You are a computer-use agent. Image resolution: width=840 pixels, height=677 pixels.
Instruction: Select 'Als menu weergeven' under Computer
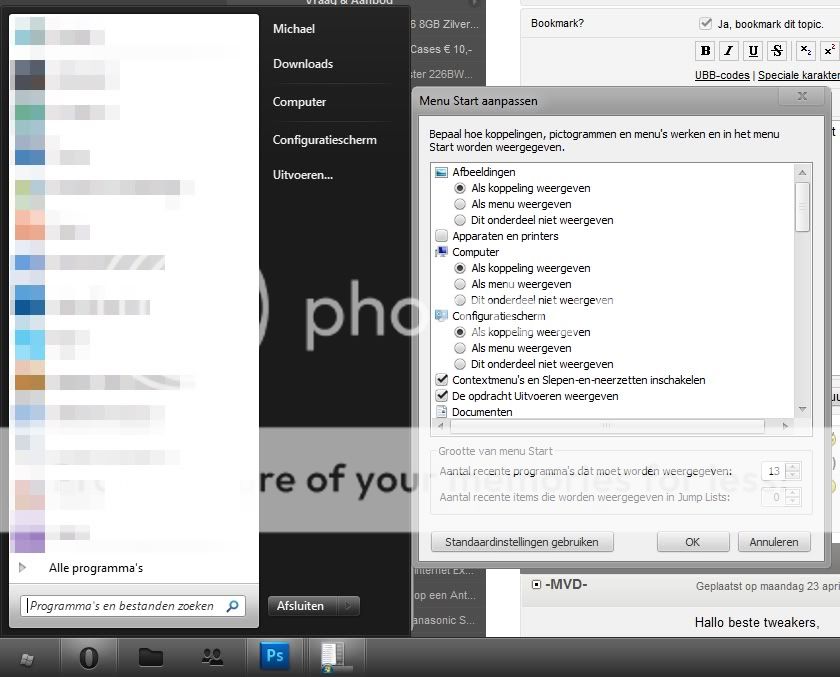click(460, 284)
